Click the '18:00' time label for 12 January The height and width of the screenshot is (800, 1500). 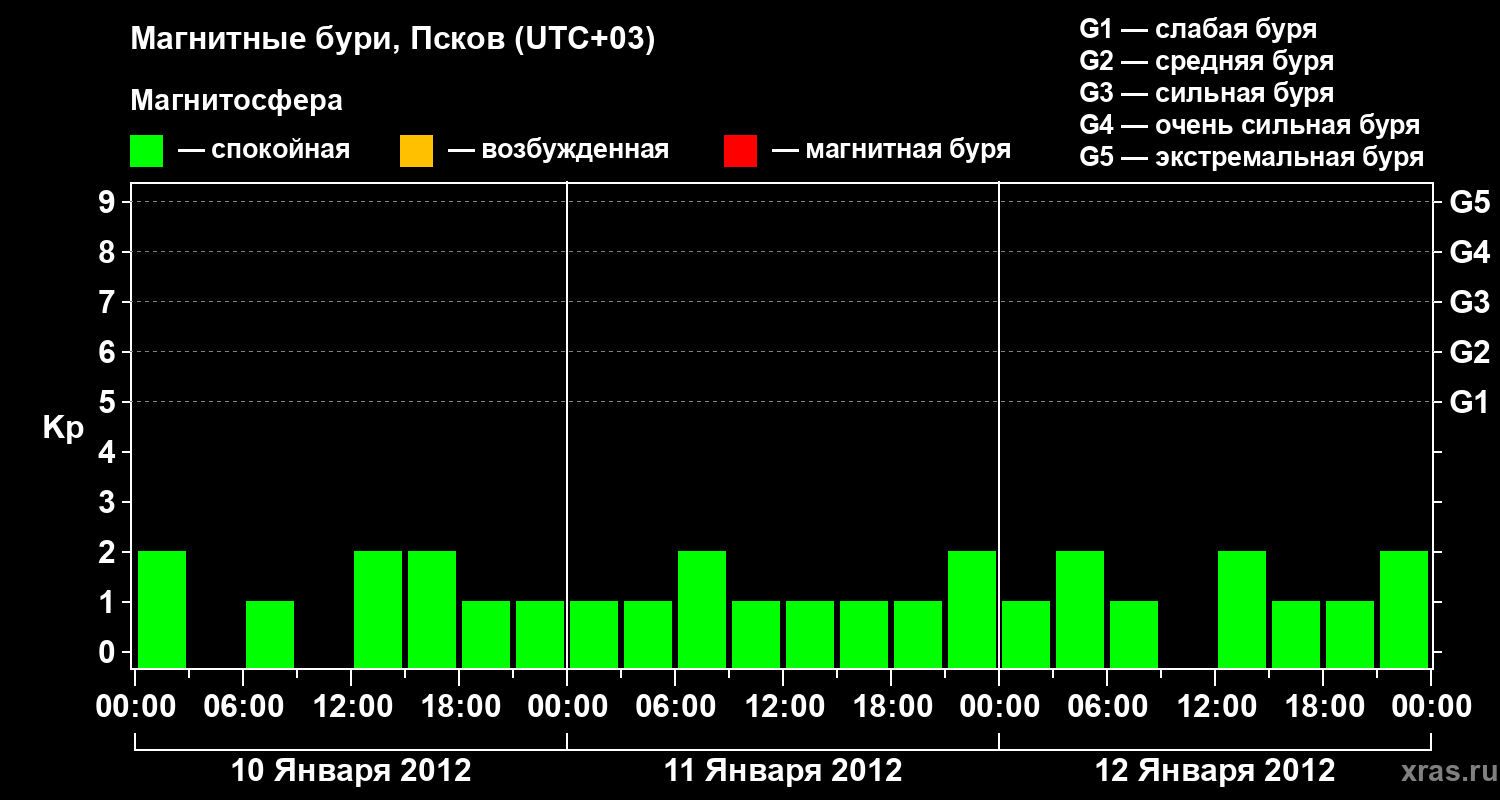point(1323,707)
